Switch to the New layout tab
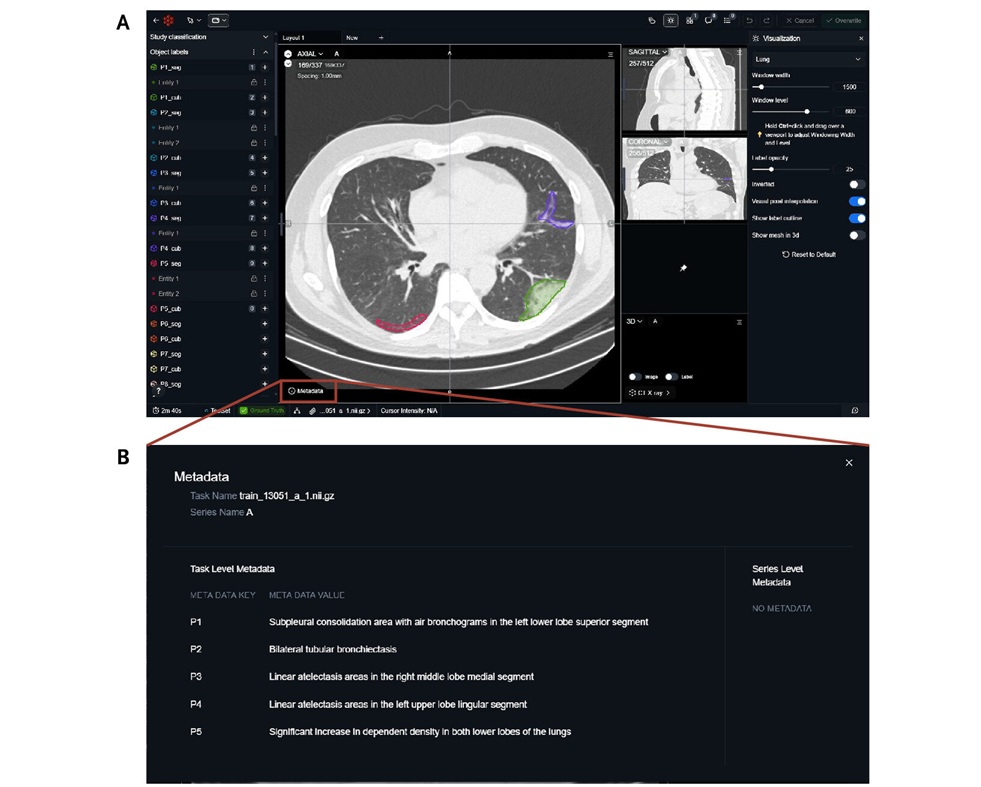This screenshot has height=787, width=981. 352,38
